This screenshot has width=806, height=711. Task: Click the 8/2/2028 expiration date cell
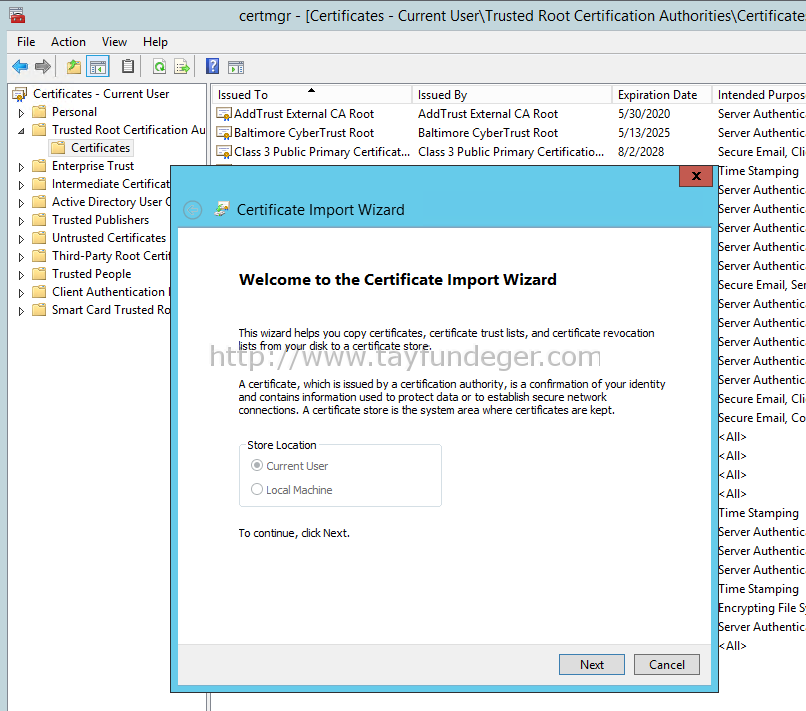click(641, 152)
